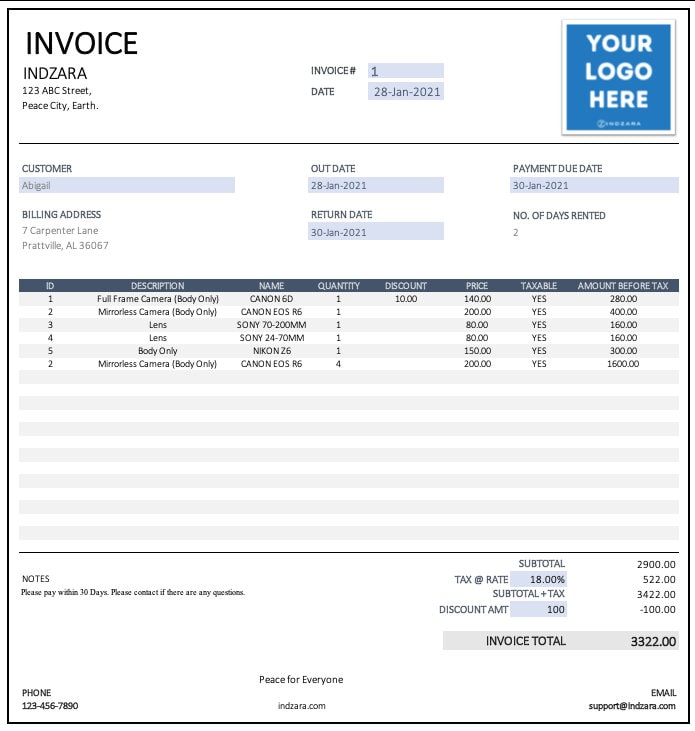695x731 pixels.
Task: Open the indzara.com website link
Action: pos(302,705)
